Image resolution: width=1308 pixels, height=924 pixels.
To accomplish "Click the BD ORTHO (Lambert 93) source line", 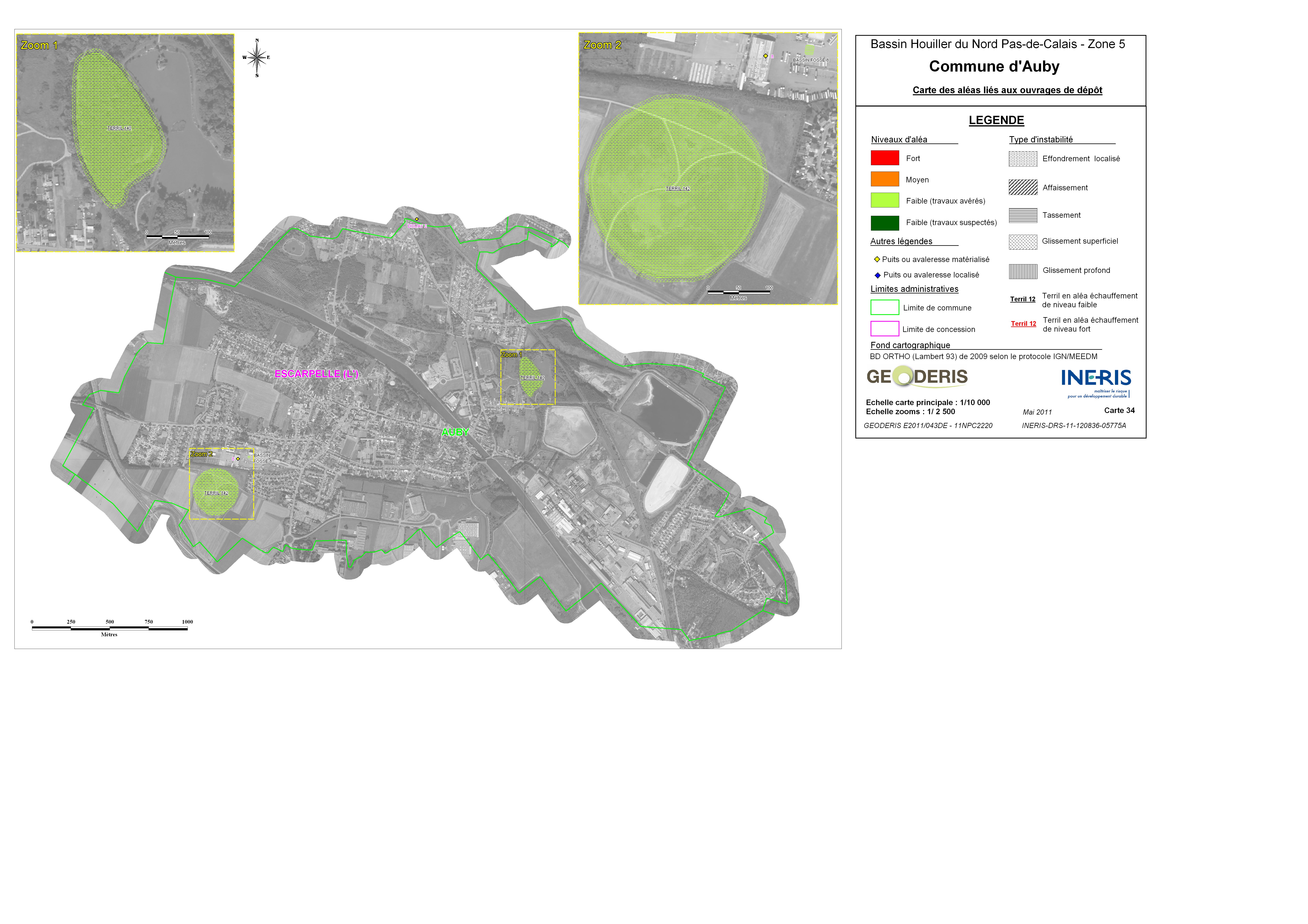I will point(983,357).
